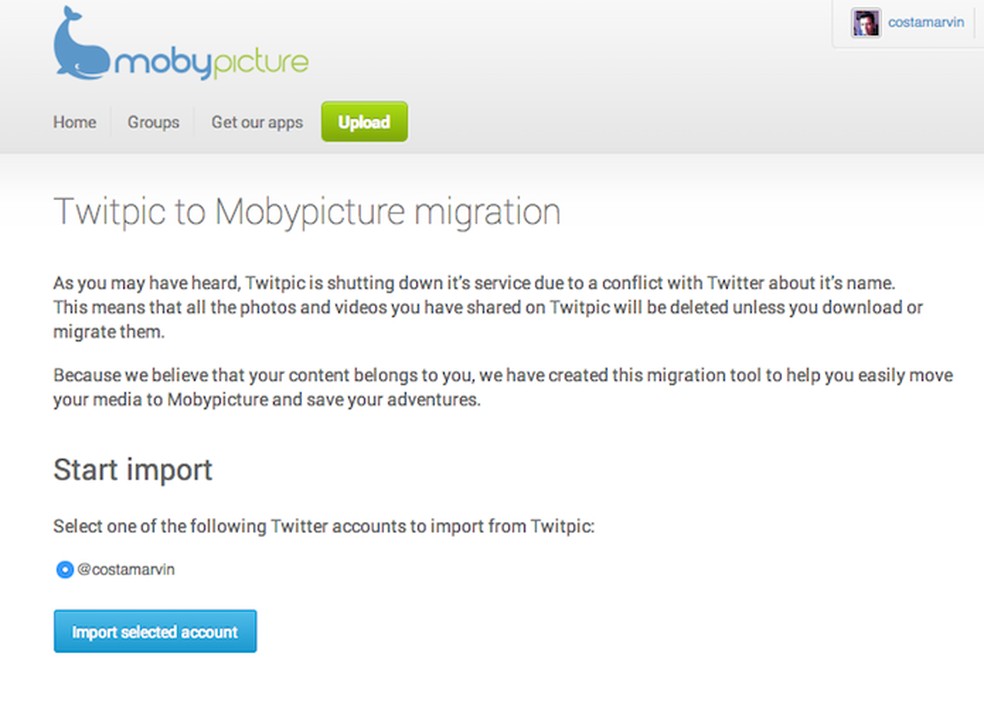Go to the Home page
The height and width of the screenshot is (708, 984).
pyautogui.click(x=75, y=122)
